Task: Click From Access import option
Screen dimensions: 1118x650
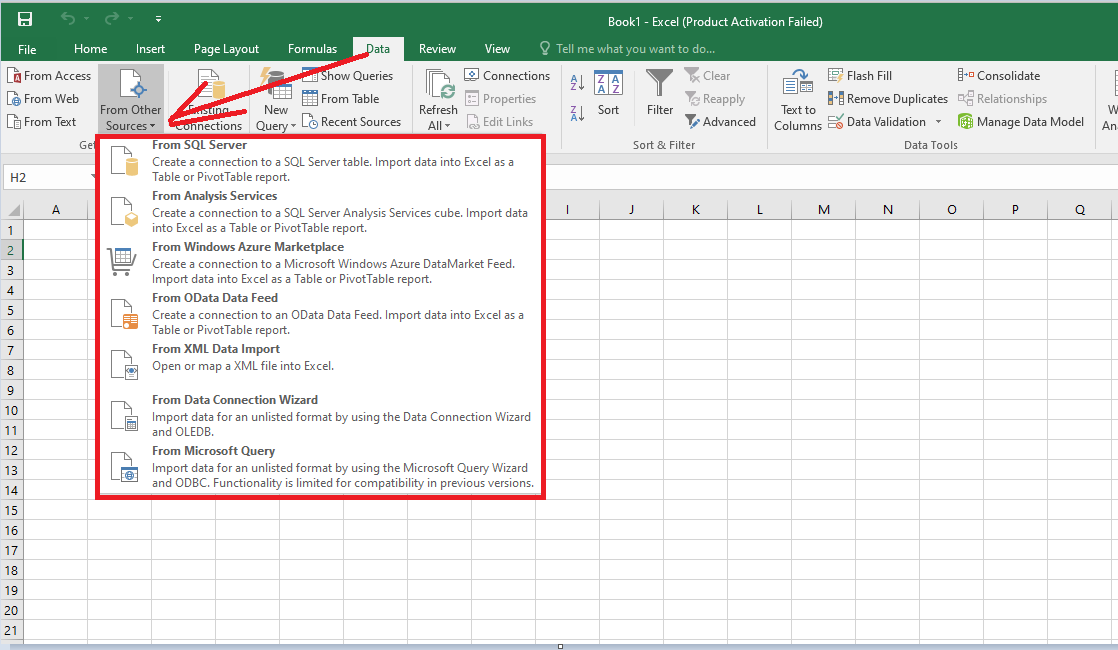Action: 49,75
